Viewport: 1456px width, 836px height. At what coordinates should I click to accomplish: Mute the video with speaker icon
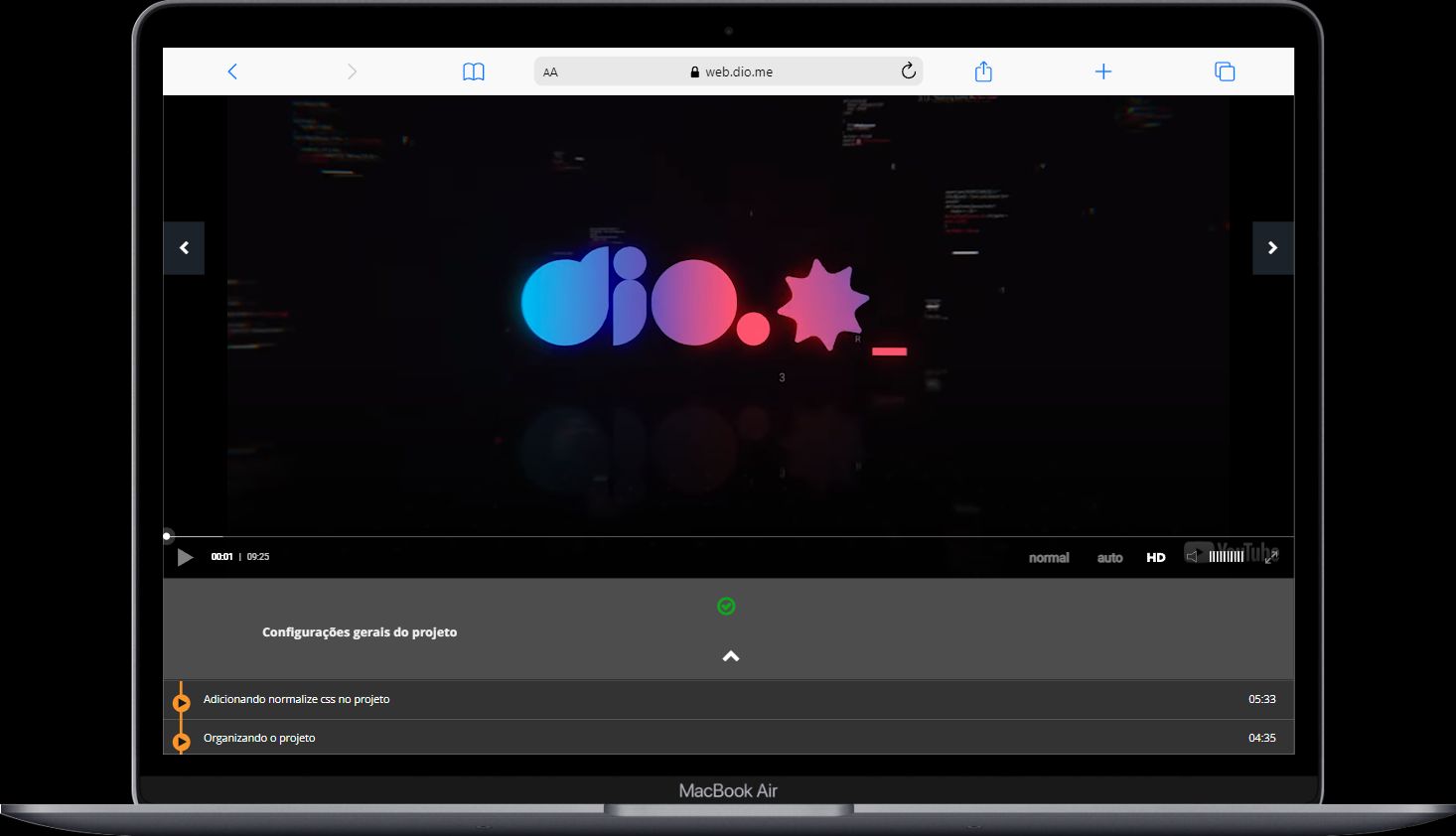(1193, 556)
